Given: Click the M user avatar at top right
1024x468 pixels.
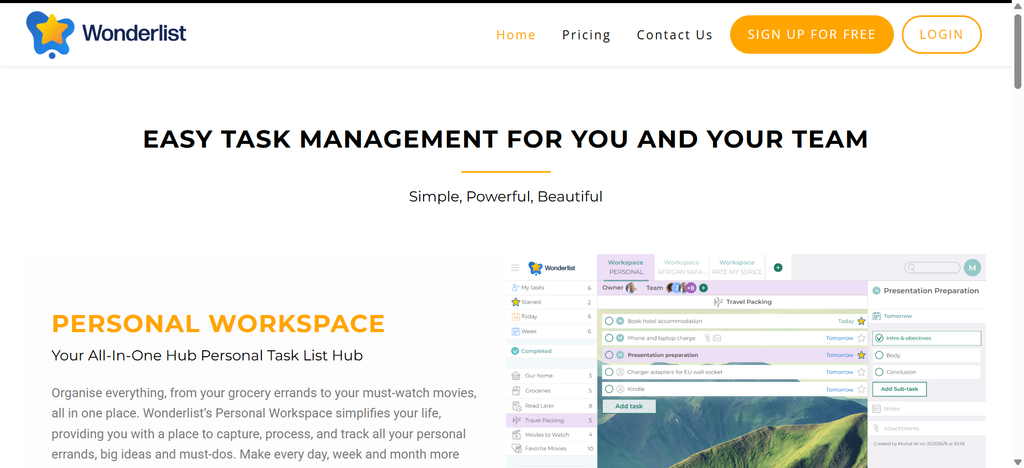Looking at the screenshot, I should [x=972, y=268].
